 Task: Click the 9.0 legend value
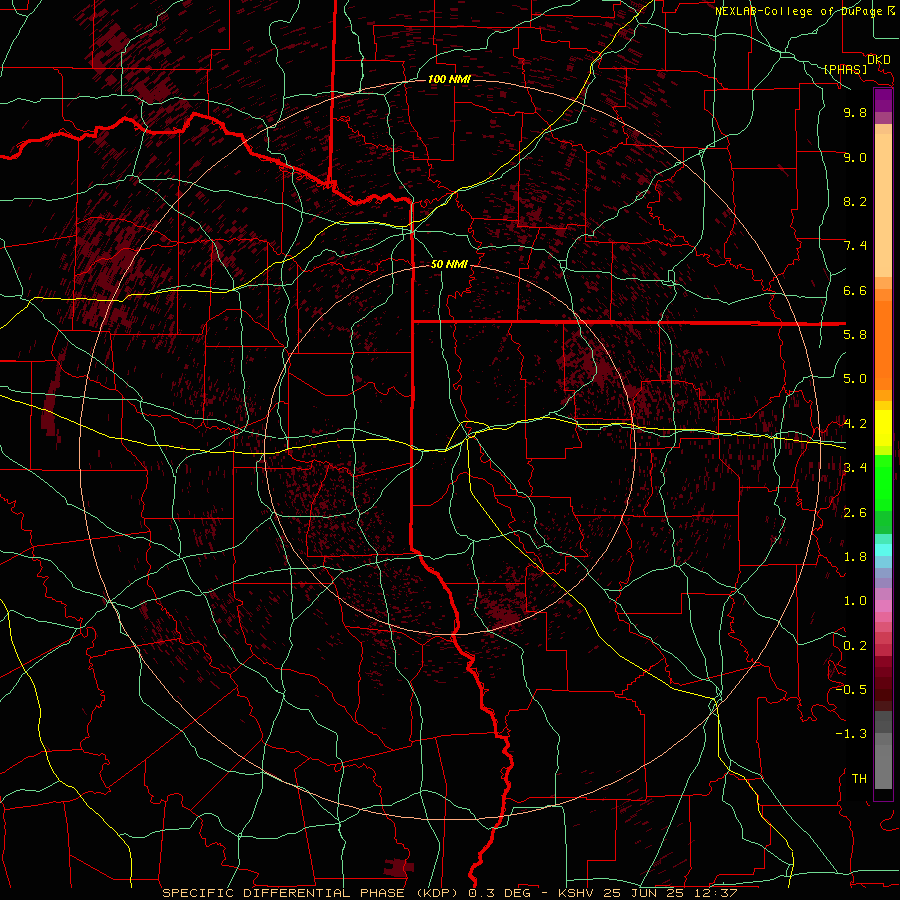[x=855, y=157]
